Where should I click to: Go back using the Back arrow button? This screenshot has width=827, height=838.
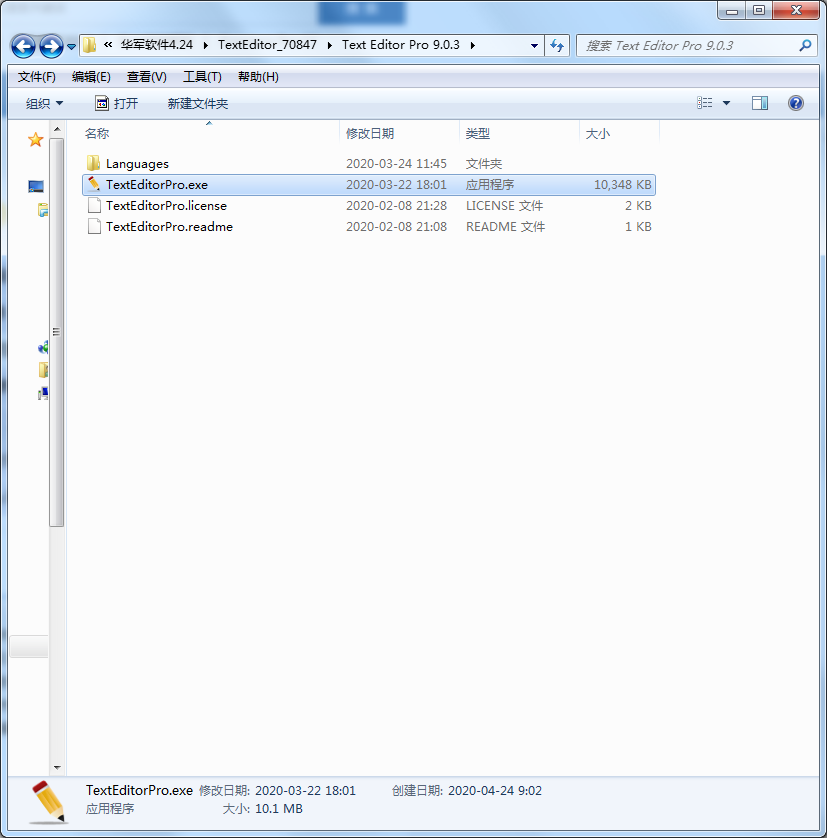pos(23,46)
